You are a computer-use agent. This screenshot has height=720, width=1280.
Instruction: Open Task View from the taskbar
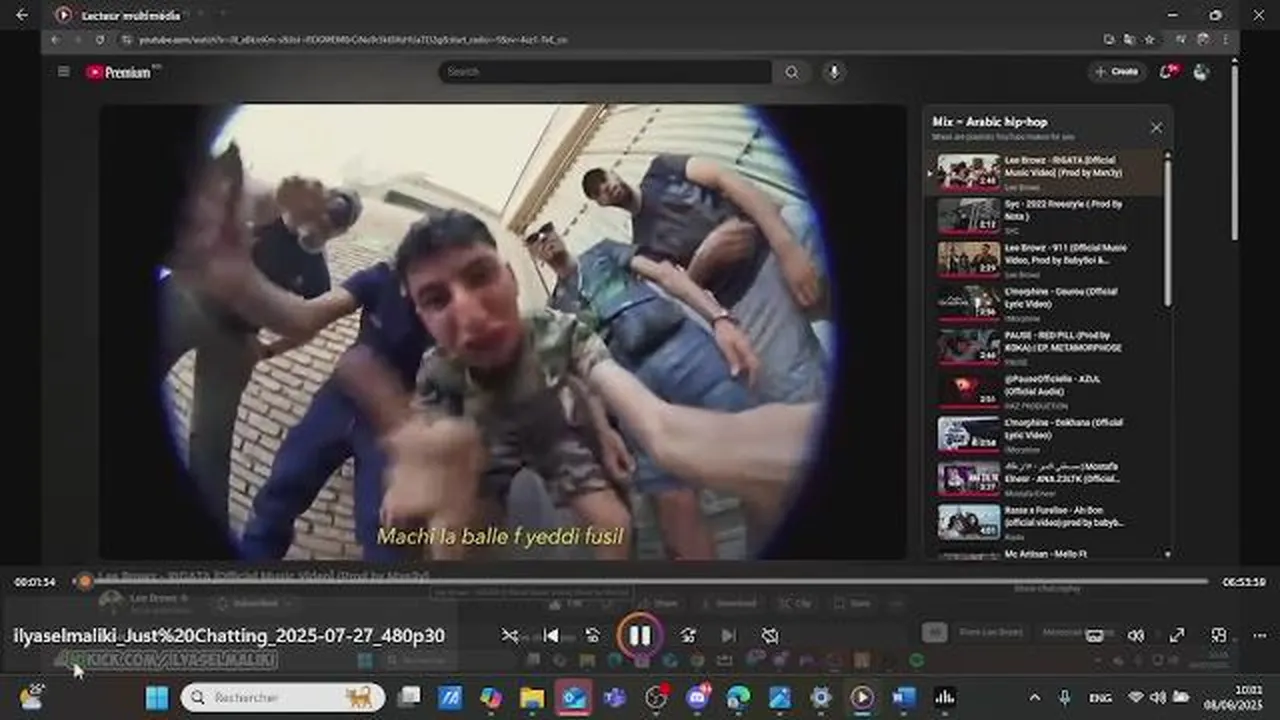(409, 697)
